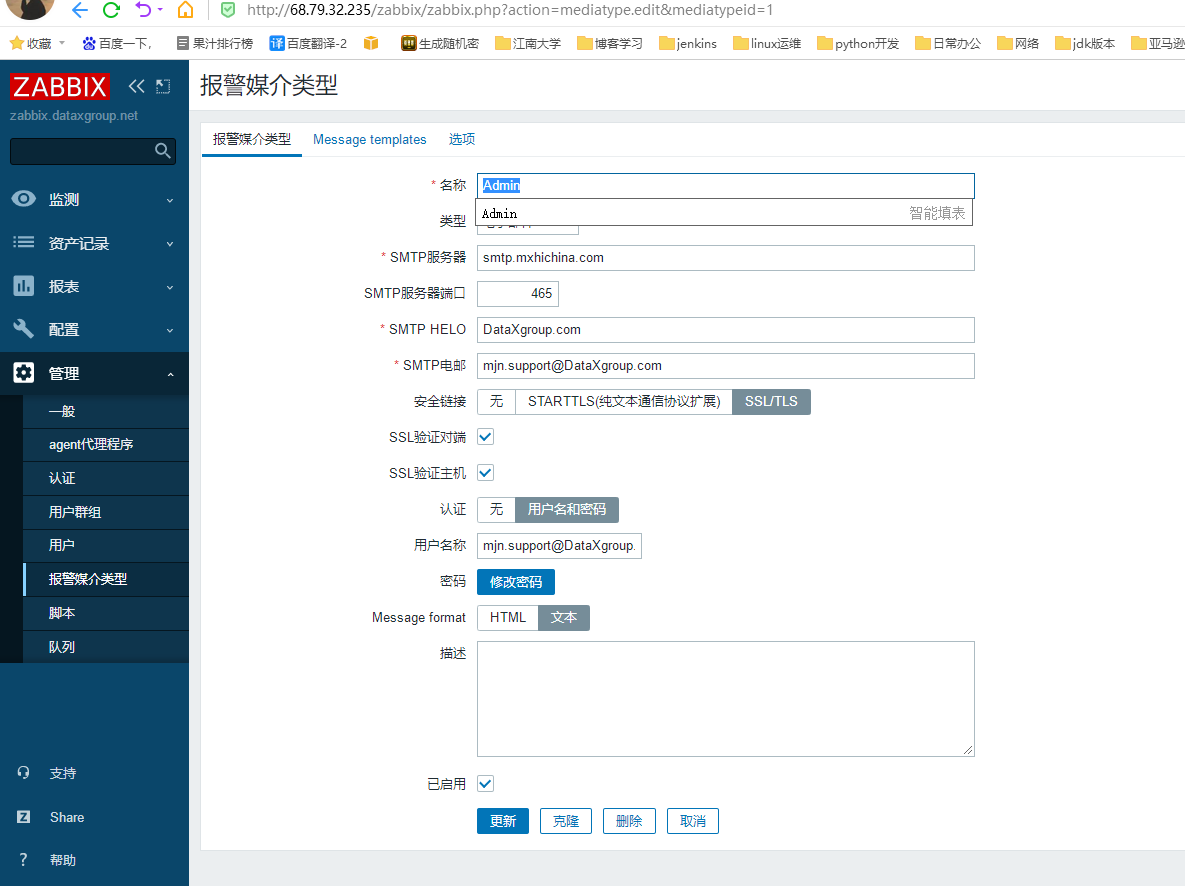Click the purple undo arrow icon
Image resolution: width=1185 pixels, height=886 pixels.
pos(144,10)
